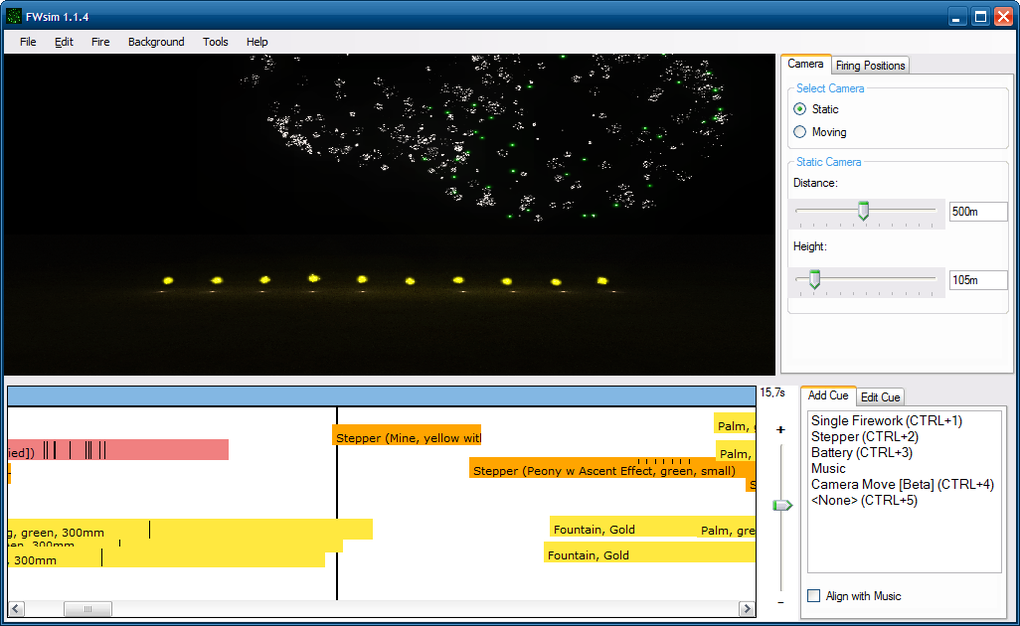Enable the Align with Music checkbox
1020x626 pixels.
point(814,595)
